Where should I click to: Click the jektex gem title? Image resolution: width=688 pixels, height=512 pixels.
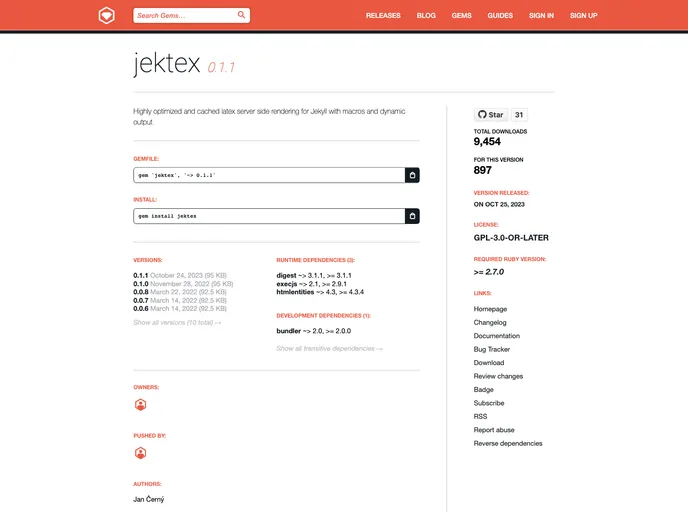[x=167, y=64]
